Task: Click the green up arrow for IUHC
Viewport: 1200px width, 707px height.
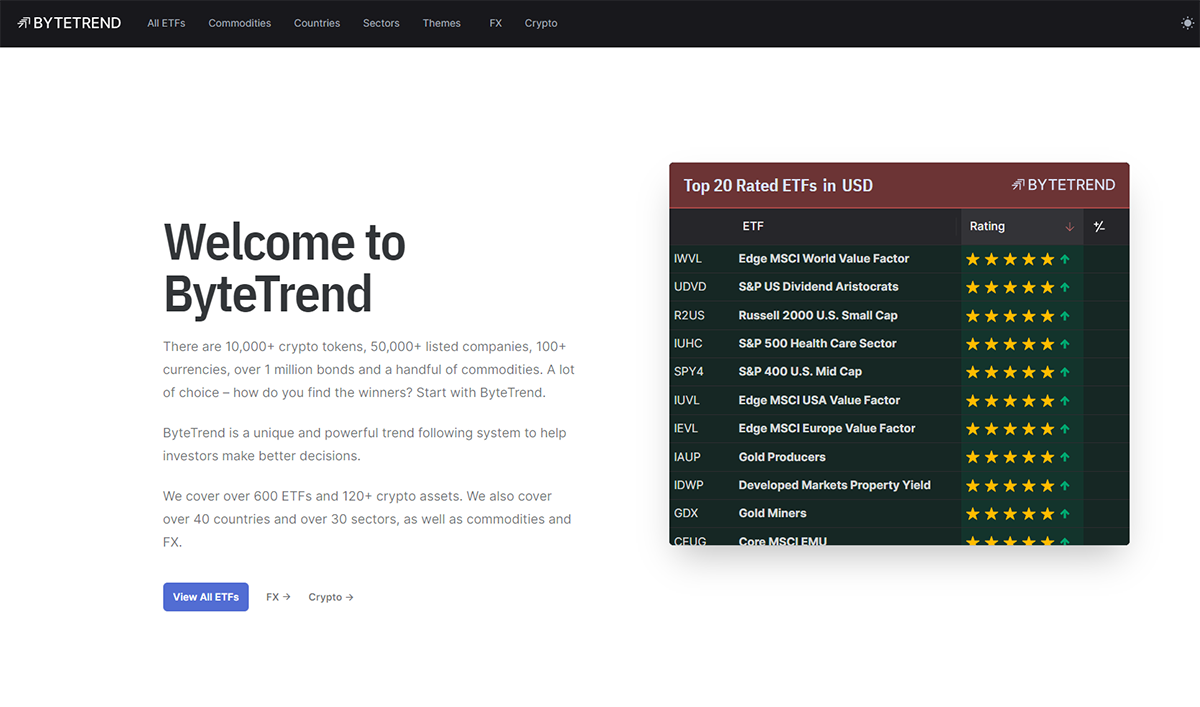Action: [x=1065, y=344]
